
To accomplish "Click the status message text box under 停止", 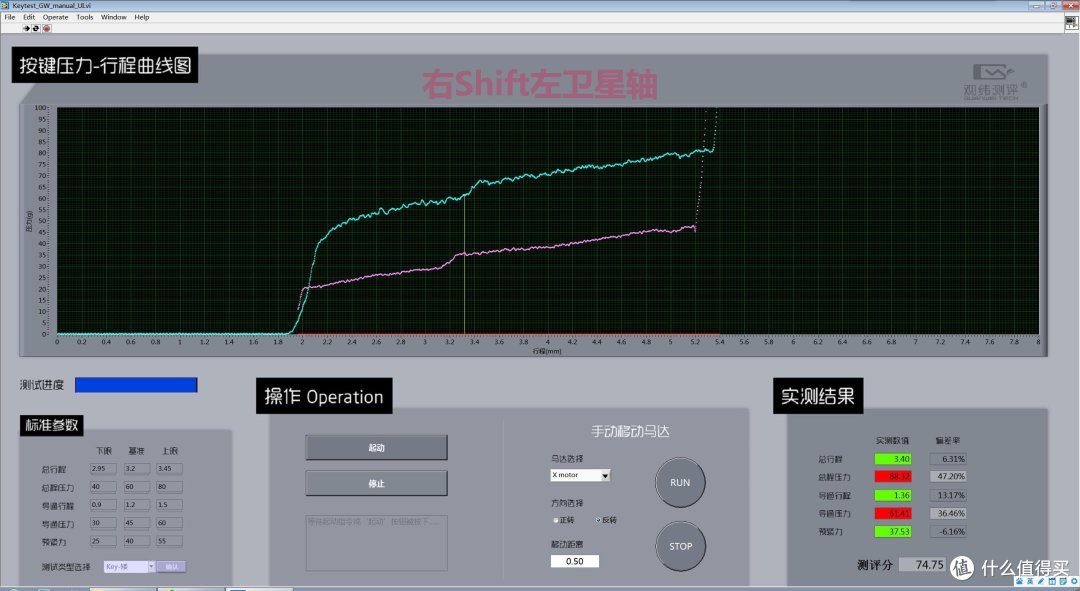I will [x=376, y=543].
